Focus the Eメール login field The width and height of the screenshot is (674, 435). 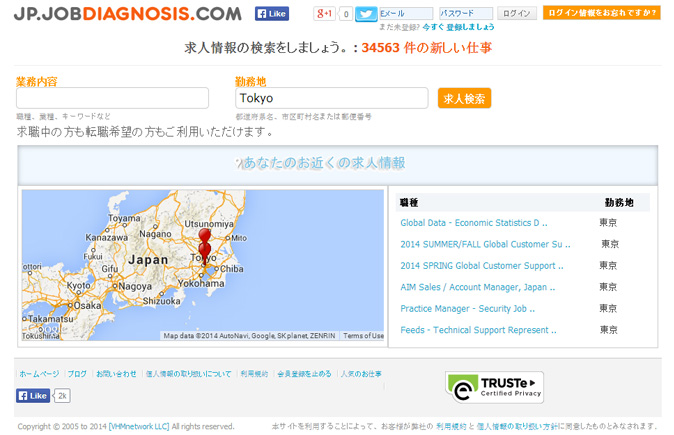tap(406, 13)
